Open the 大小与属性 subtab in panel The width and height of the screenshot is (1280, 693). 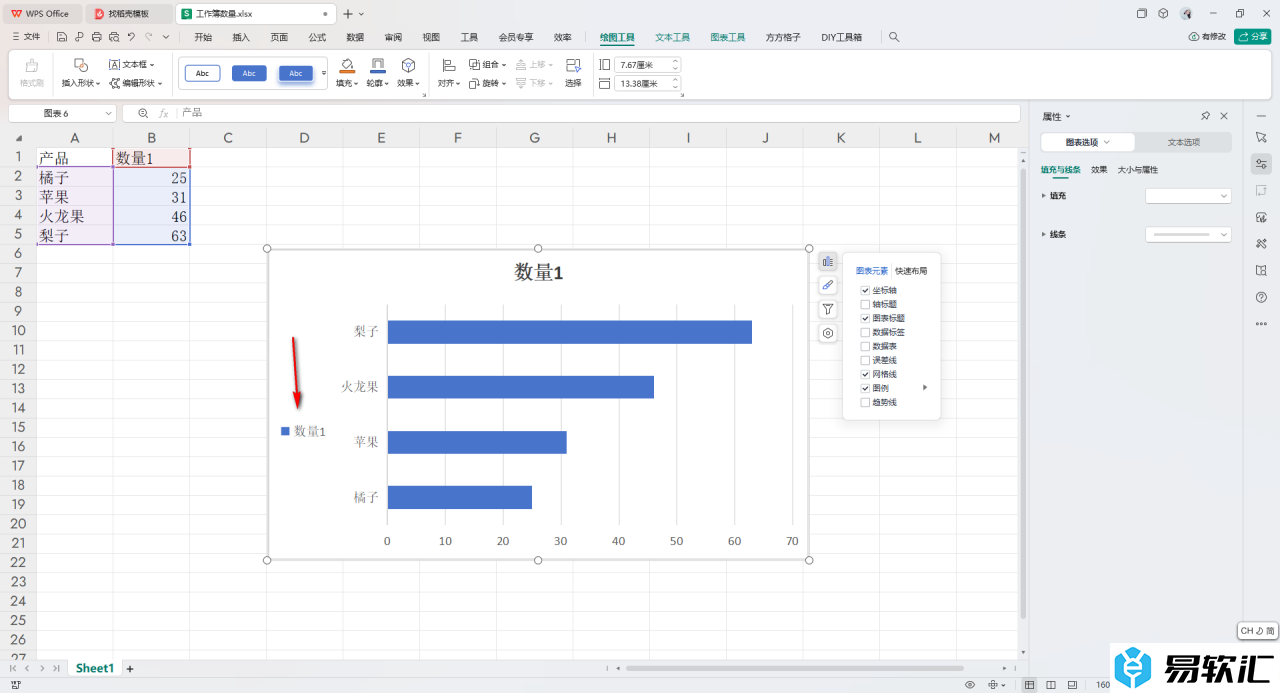1138,170
